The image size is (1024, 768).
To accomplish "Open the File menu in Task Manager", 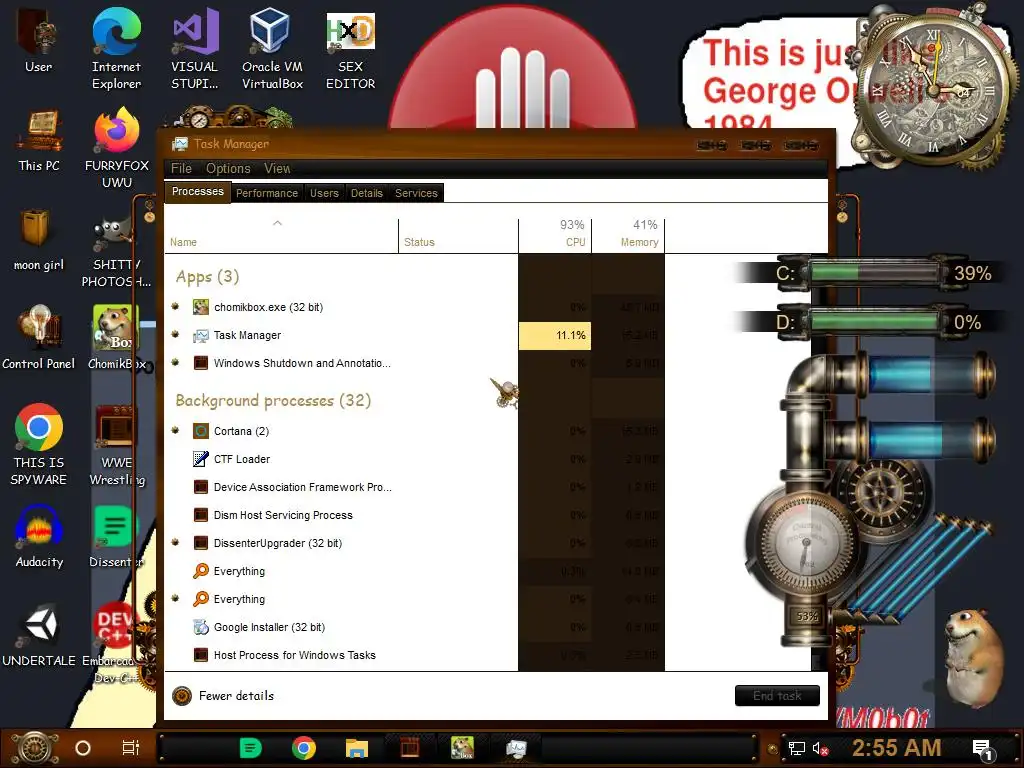I will click(x=181, y=168).
